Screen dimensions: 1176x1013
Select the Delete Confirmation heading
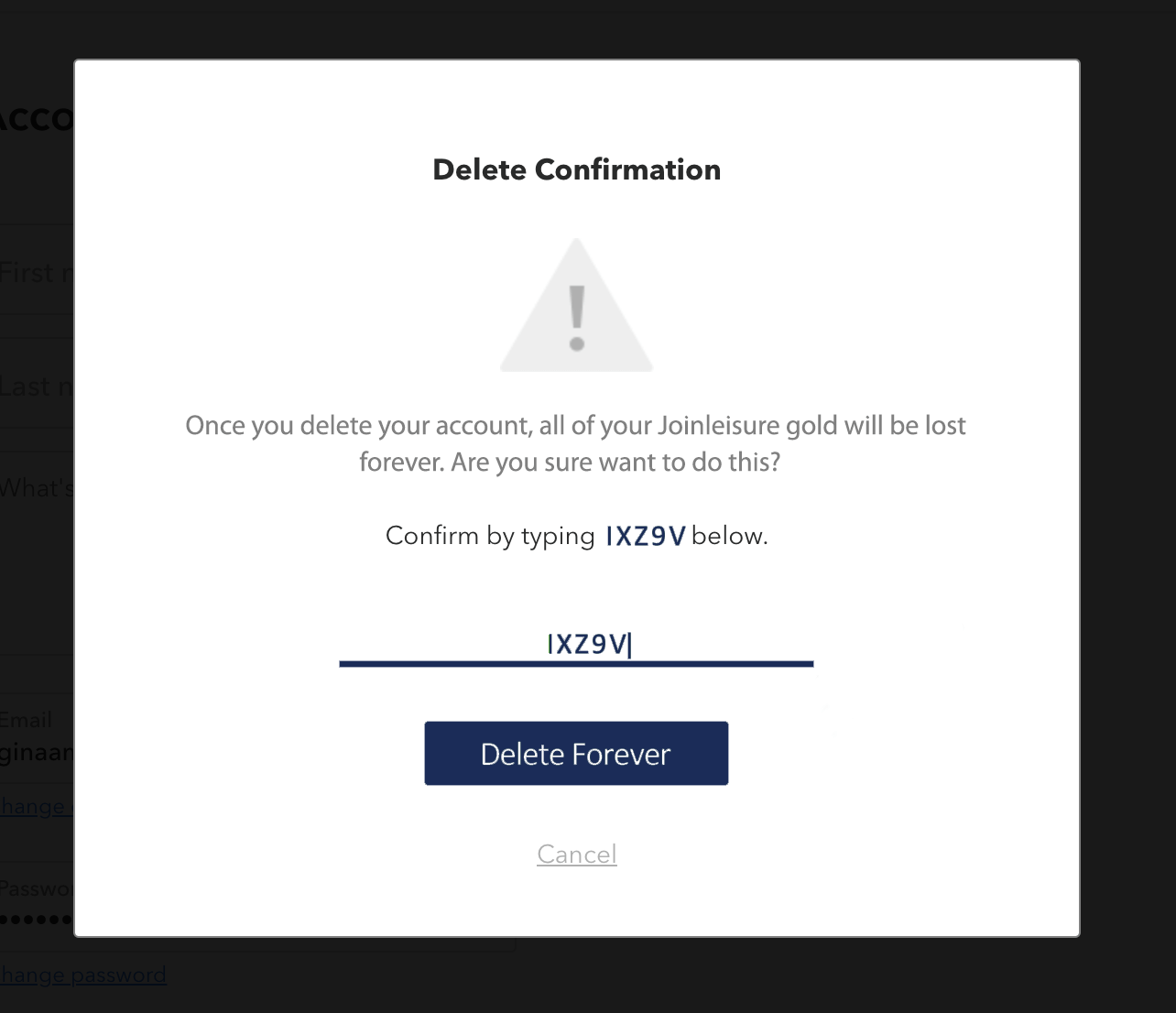(x=577, y=169)
